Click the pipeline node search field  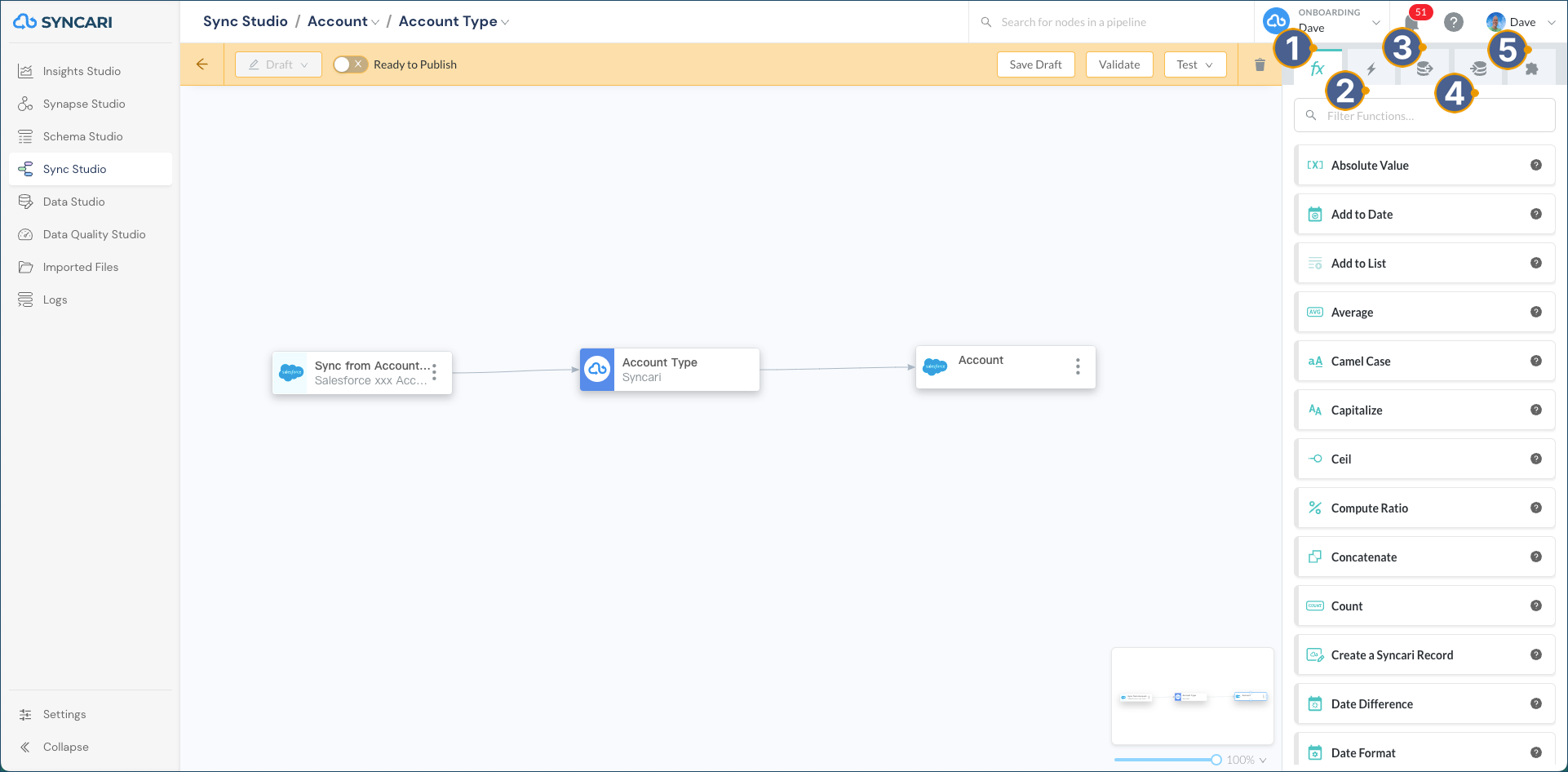click(1111, 22)
